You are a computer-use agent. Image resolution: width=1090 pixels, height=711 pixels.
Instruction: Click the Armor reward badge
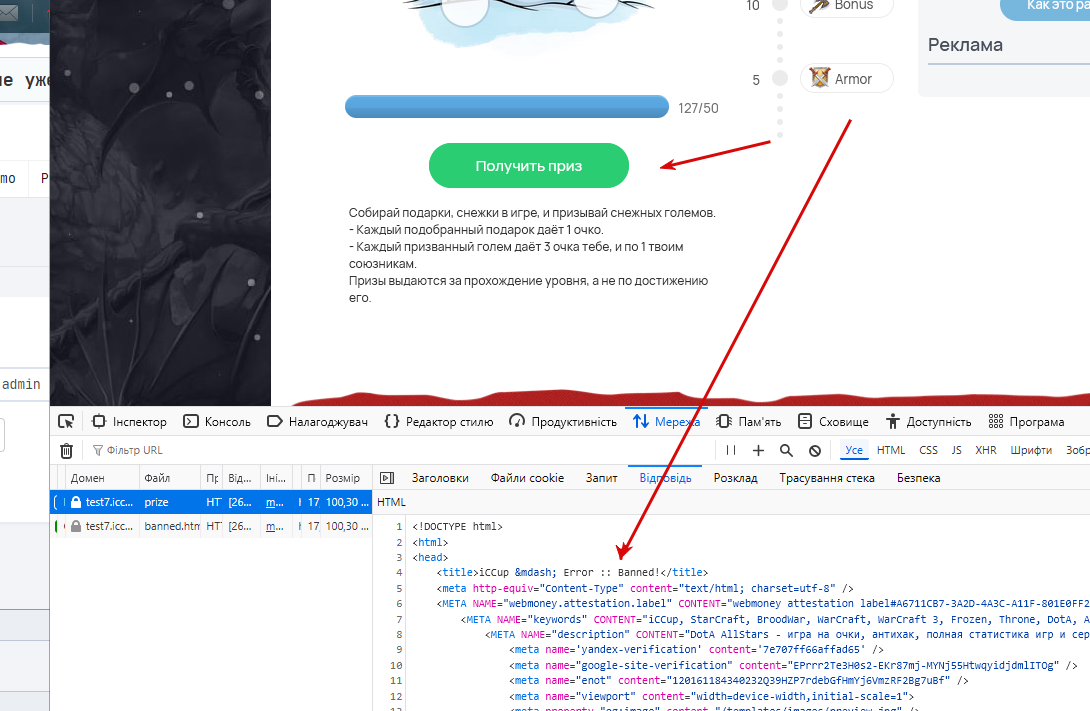click(847, 79)
